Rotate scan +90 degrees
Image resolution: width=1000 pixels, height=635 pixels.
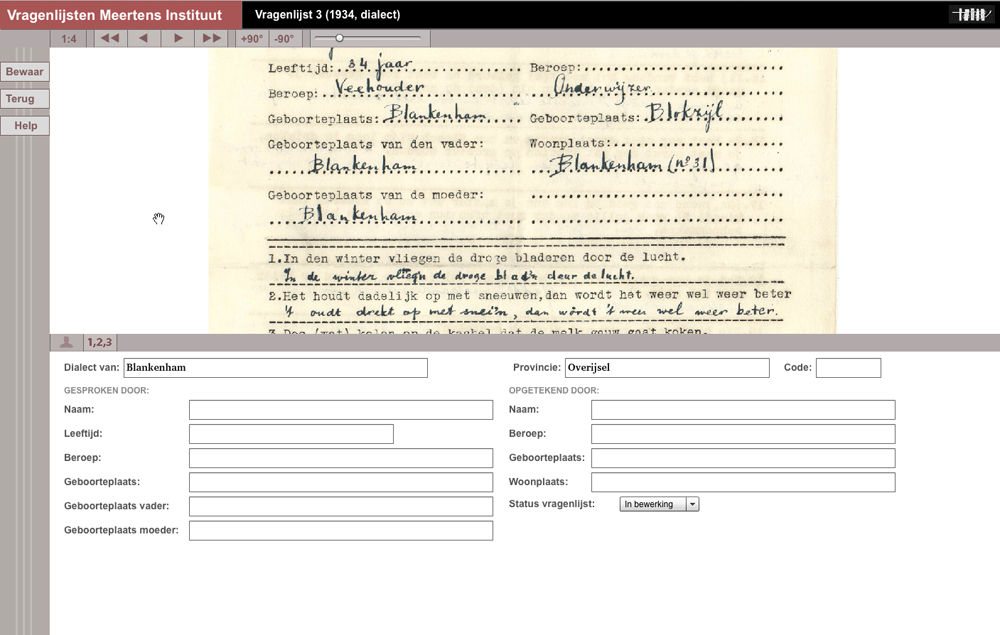point(252,39)
